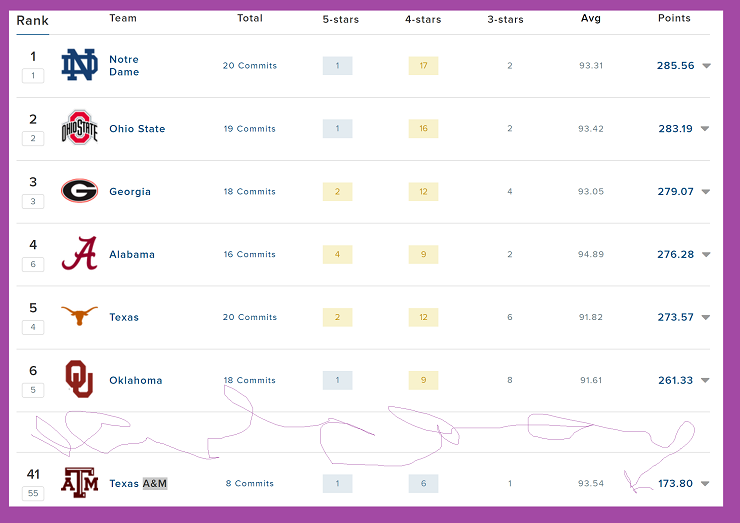Sort by the Rank column header
Viewport: 740px width, 523px height.
click(32, 20)
